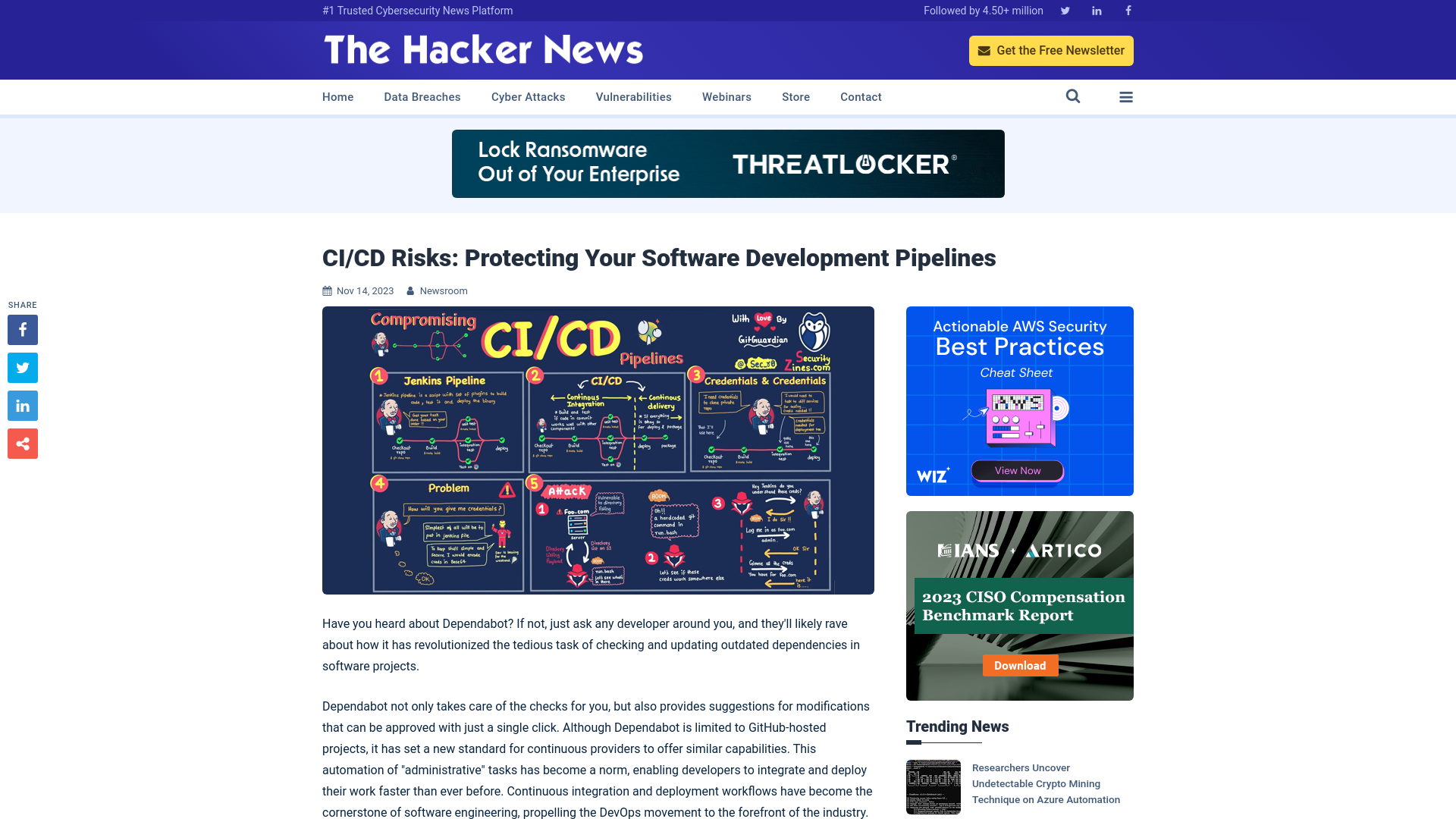Image resolution: width=1456 pixels, height=819 pixels.
Task: Click the Home menu item
Action: click(x=338, y=96)
